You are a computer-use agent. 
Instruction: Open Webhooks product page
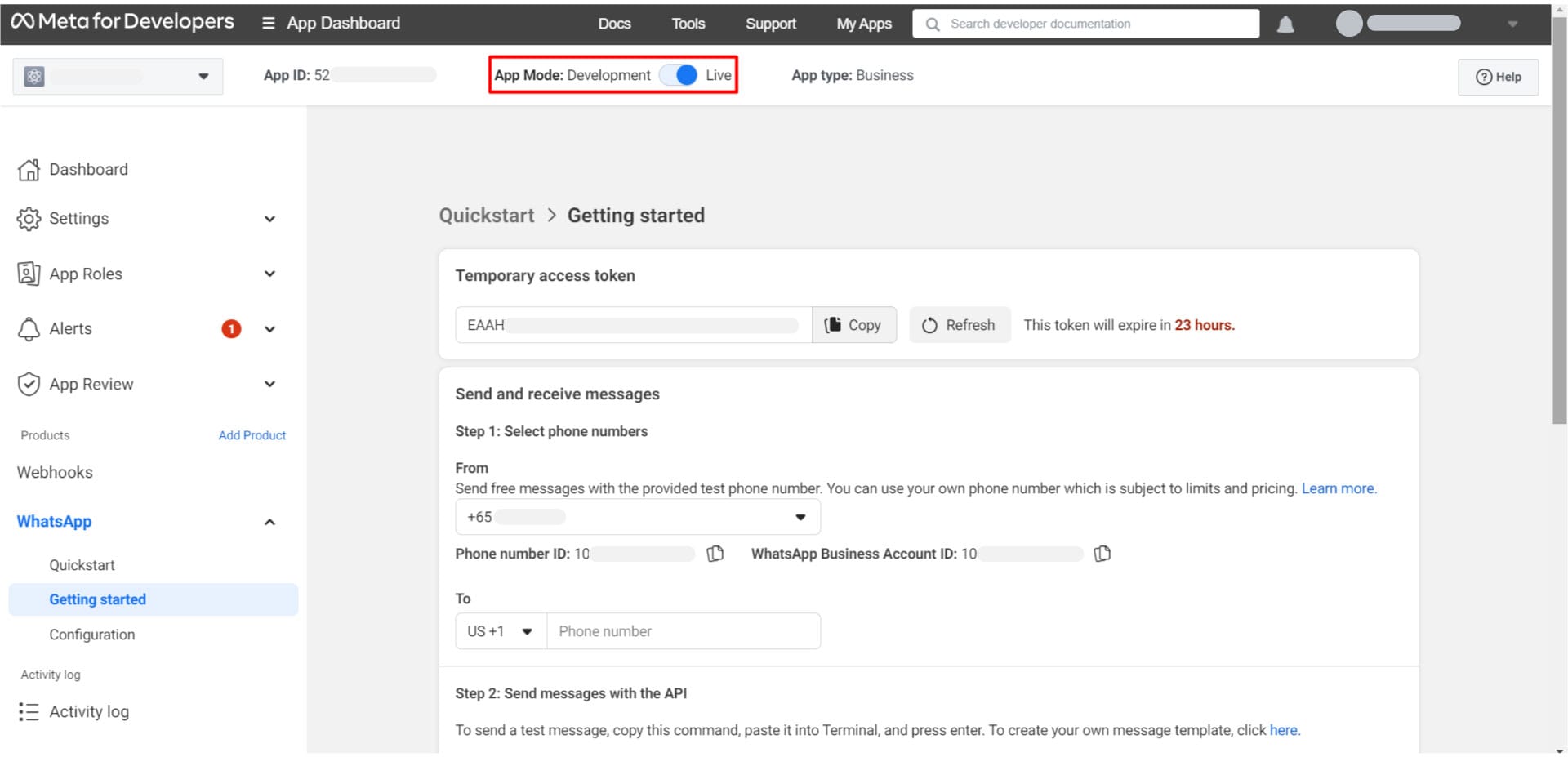(x=55, y=473)
